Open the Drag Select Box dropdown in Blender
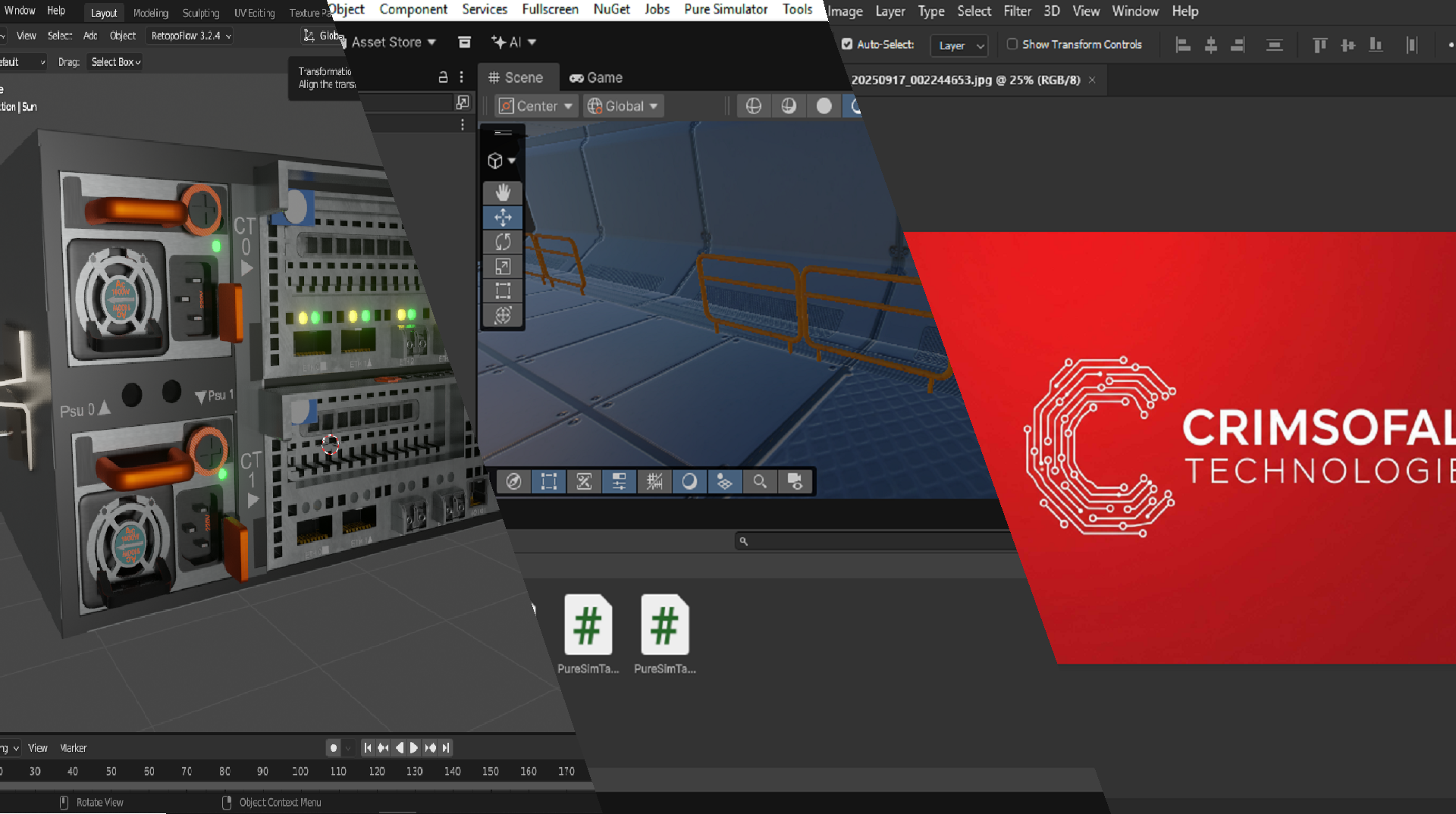The height and width of the screenshot is (814, 1456). click(115, 62)
